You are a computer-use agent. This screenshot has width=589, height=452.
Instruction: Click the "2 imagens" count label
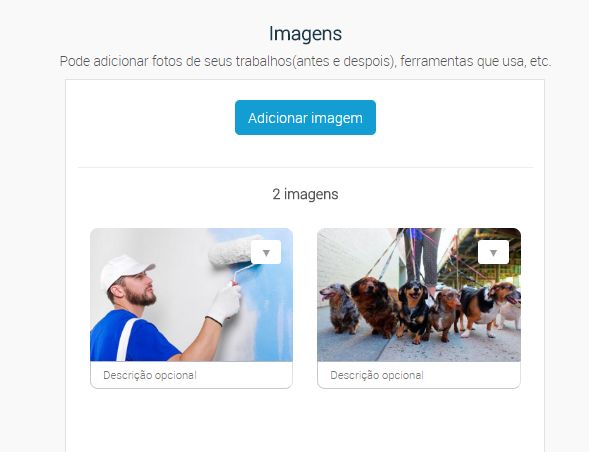[305, 194]
